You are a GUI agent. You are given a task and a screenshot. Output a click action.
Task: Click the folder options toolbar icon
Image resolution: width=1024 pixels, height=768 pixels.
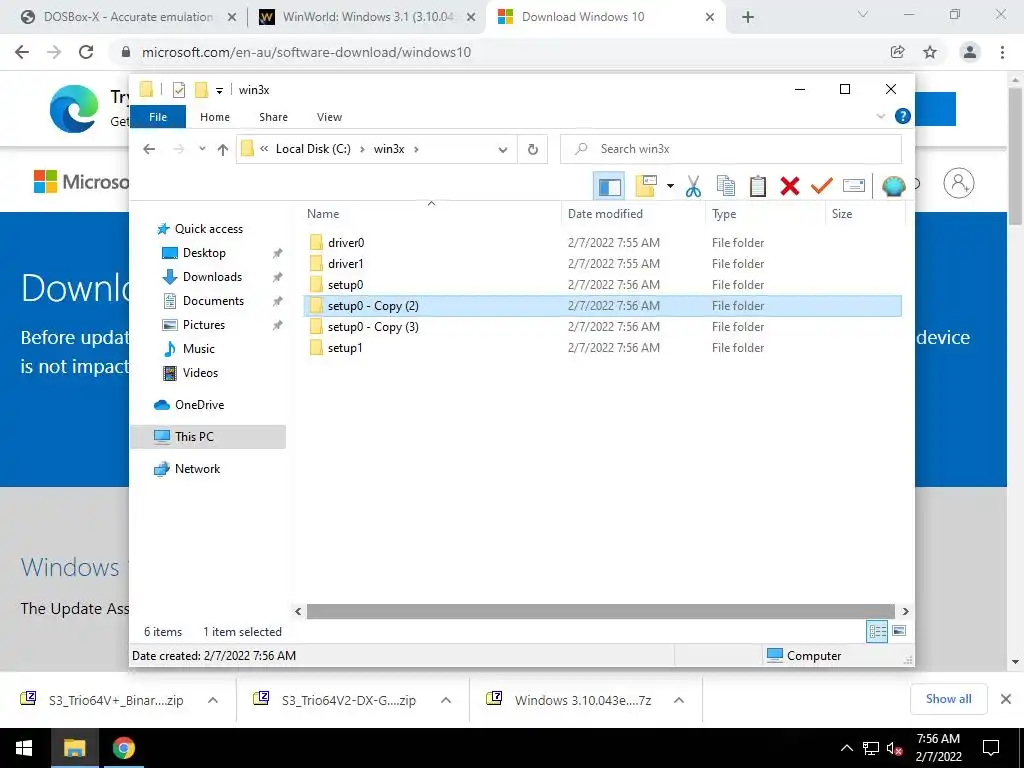coord(646,186)
